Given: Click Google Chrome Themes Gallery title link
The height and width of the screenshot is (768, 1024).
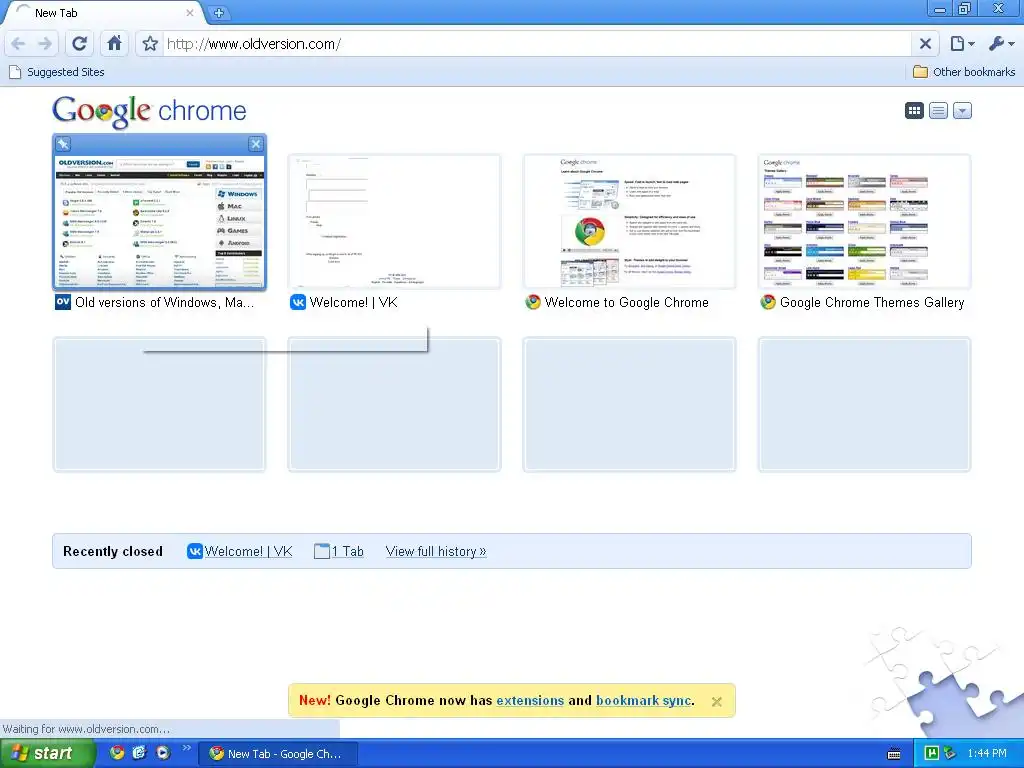Looking at the screenshot, I should [x=872, y=302].
